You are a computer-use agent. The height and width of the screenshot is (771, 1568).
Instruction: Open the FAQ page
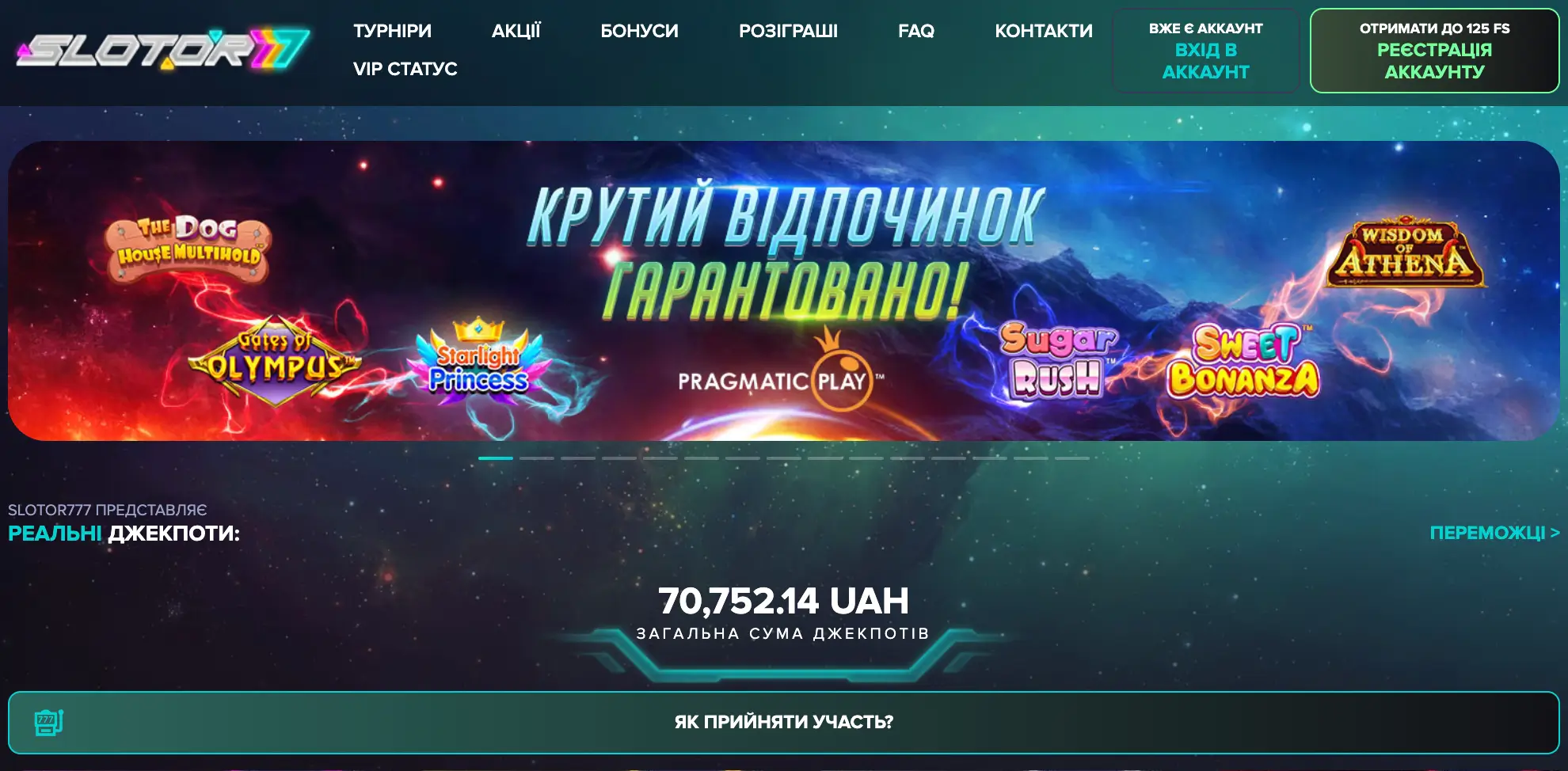[916, 31]
